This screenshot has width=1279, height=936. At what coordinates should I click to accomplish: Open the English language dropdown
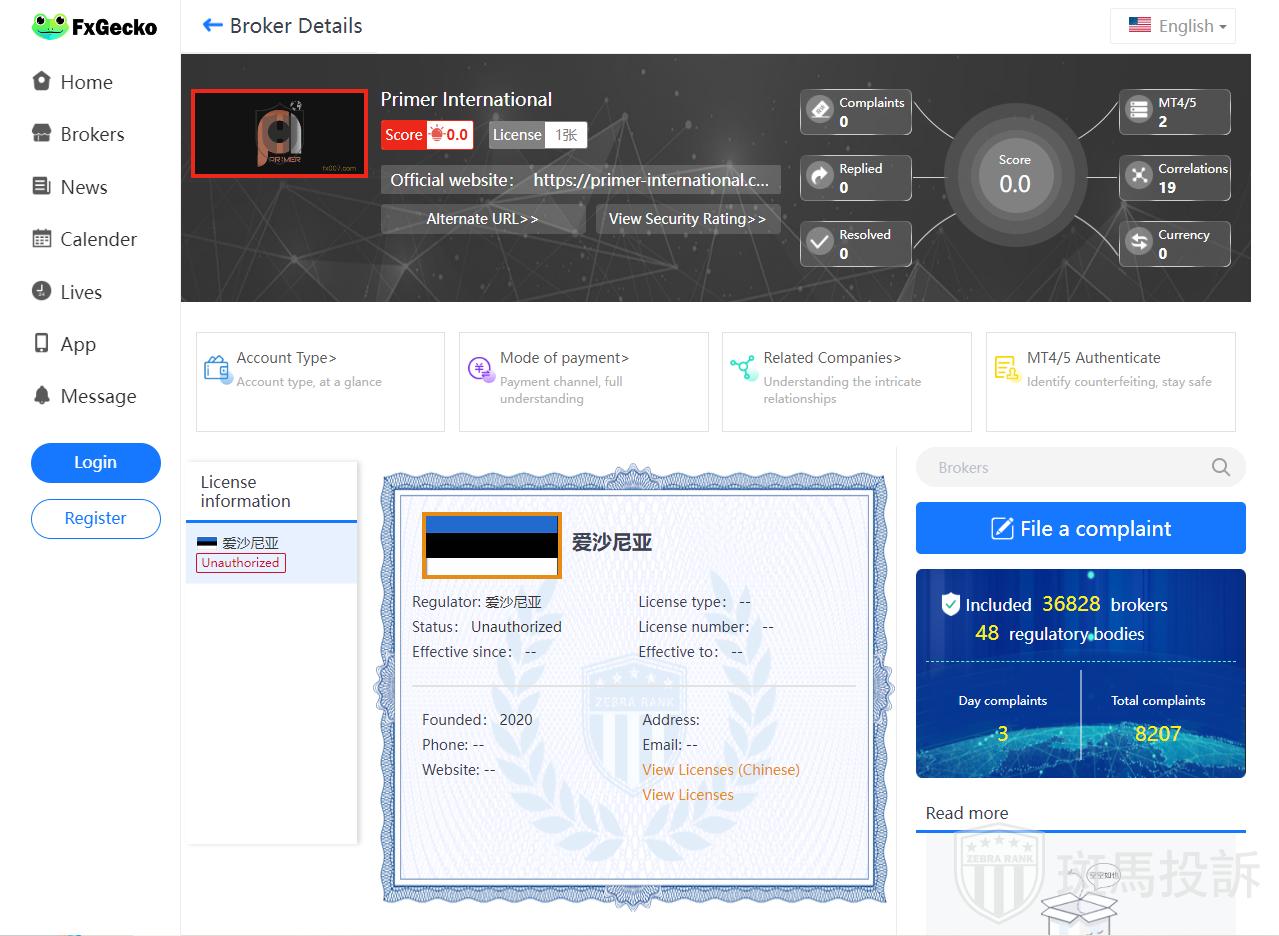[x=1173, y=26]
